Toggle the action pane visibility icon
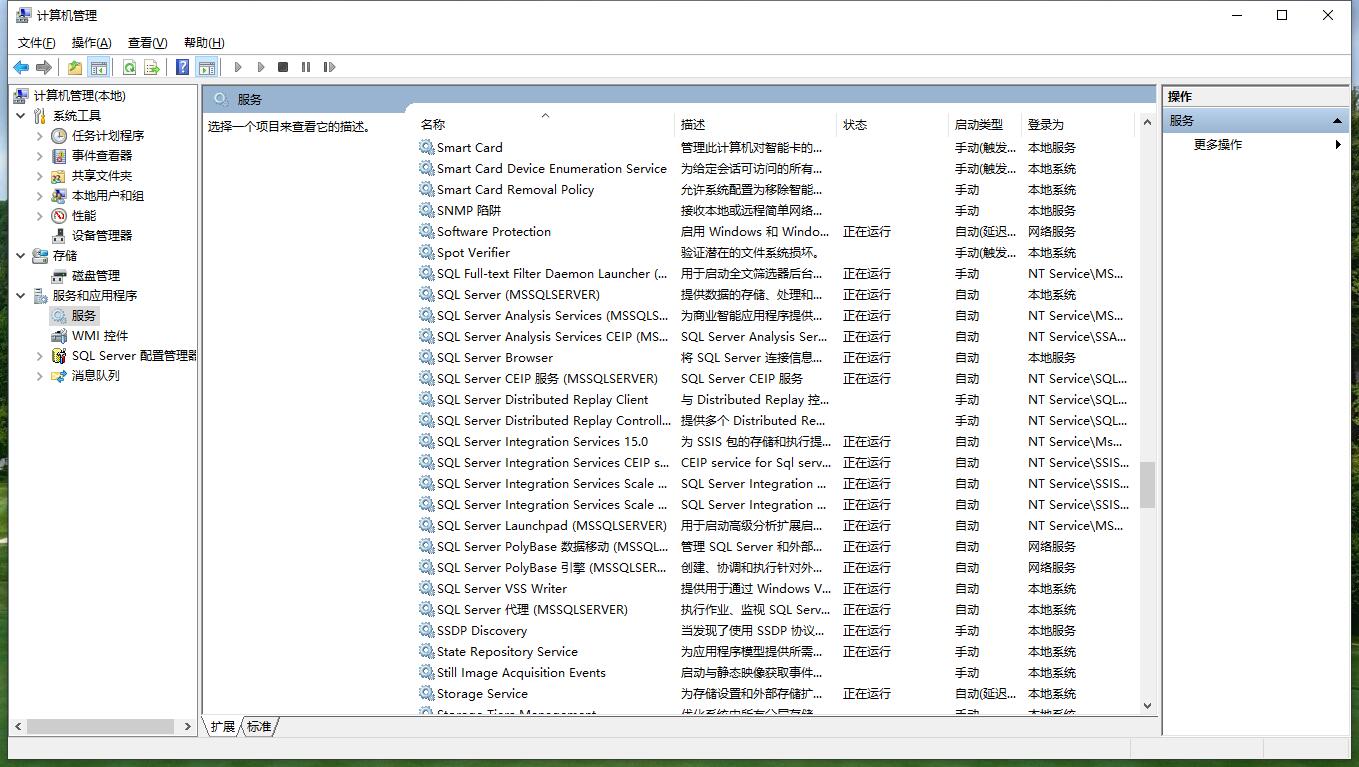This screenshot has height=767, width=1359. click(x=206, y=66)
